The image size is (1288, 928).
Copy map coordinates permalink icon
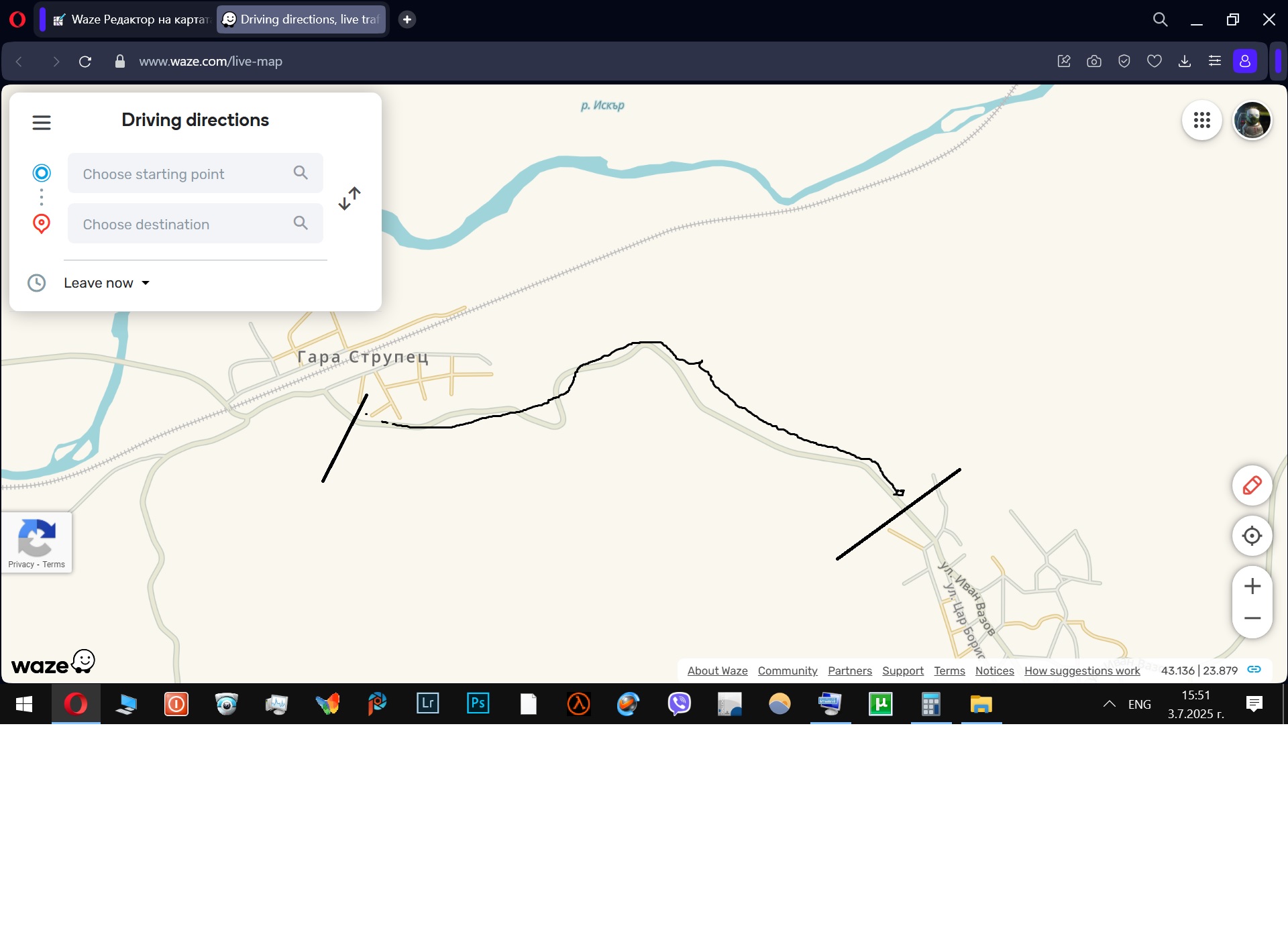(x=1254, y=670)
